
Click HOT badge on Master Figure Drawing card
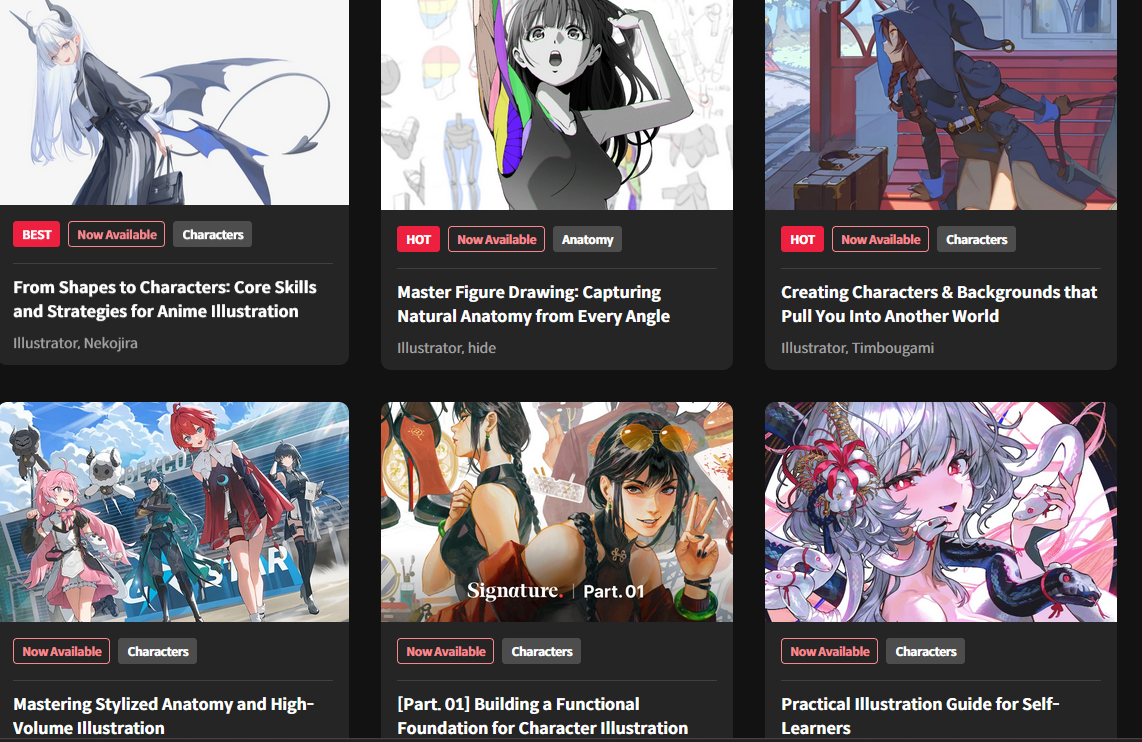pyautogui.click(x=418, y=240)
